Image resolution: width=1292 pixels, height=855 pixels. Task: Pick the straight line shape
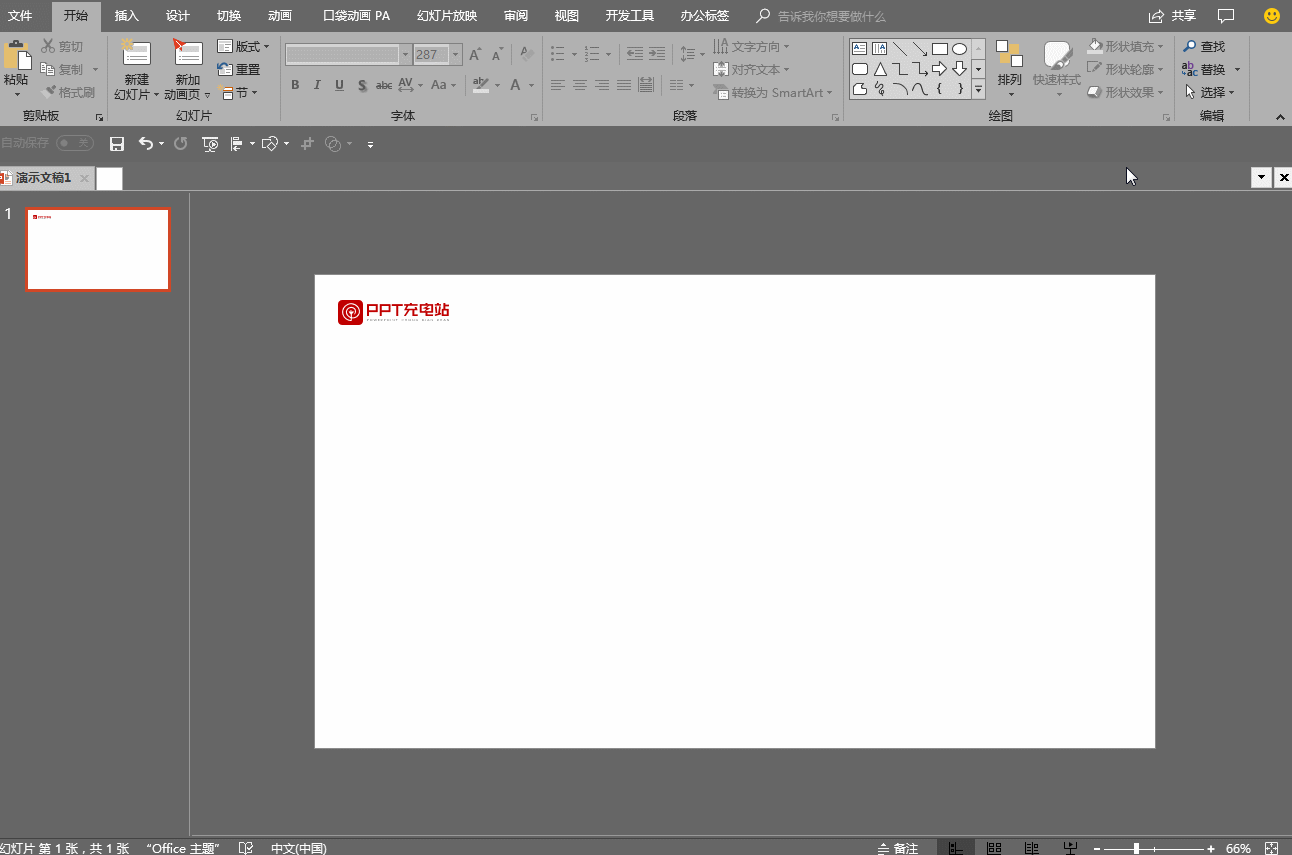[x=899, y=49]
